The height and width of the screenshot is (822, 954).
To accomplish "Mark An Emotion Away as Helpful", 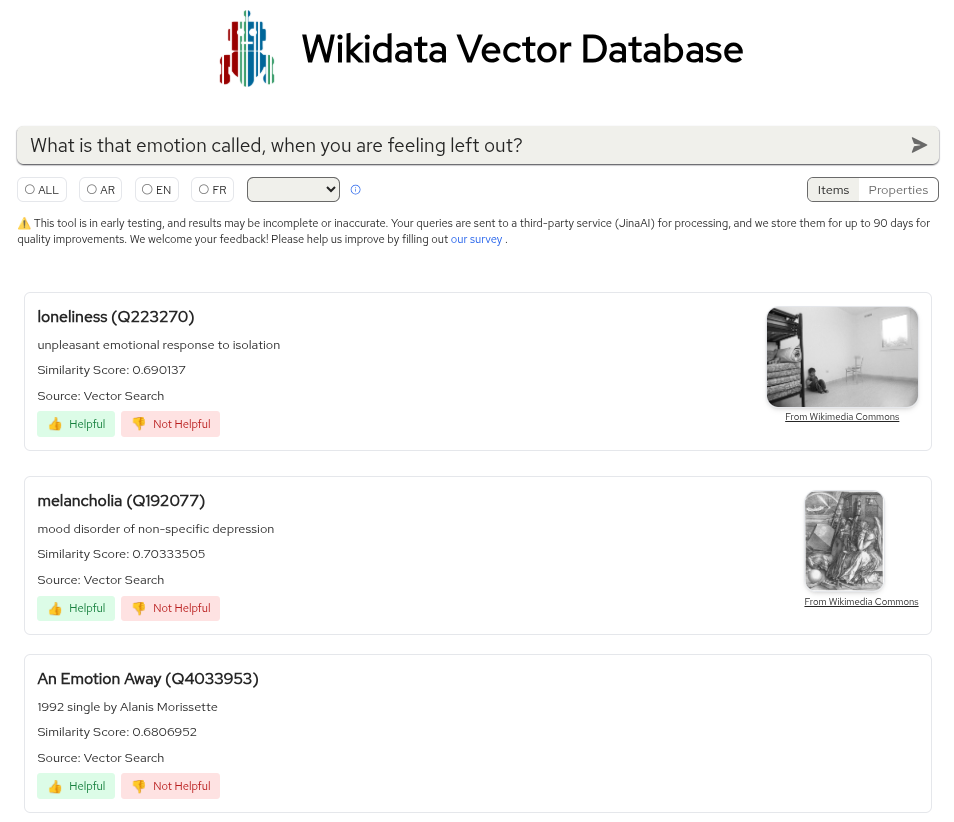I will (76, 786).
